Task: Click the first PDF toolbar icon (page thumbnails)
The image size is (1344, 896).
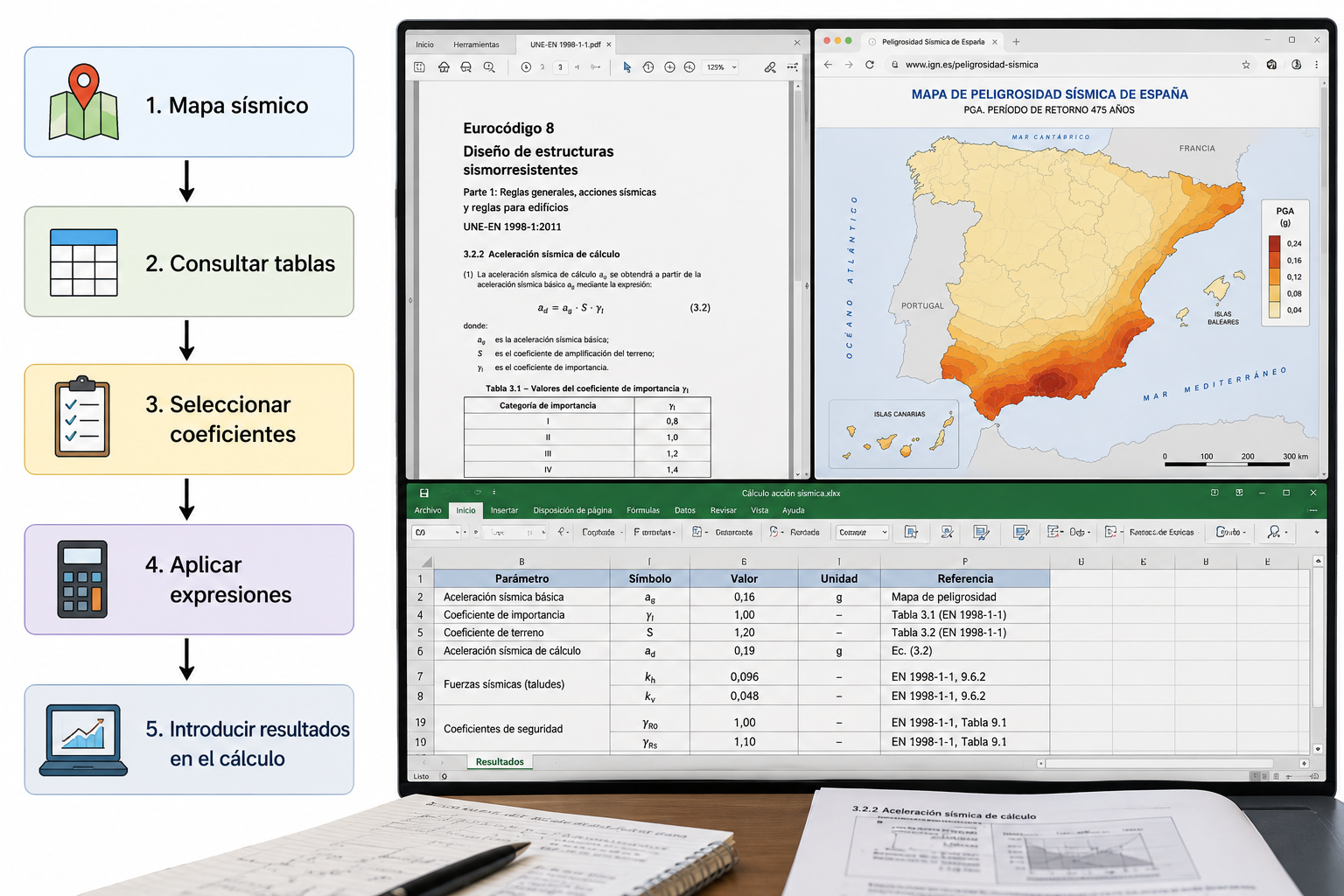Action: (420, 67)
